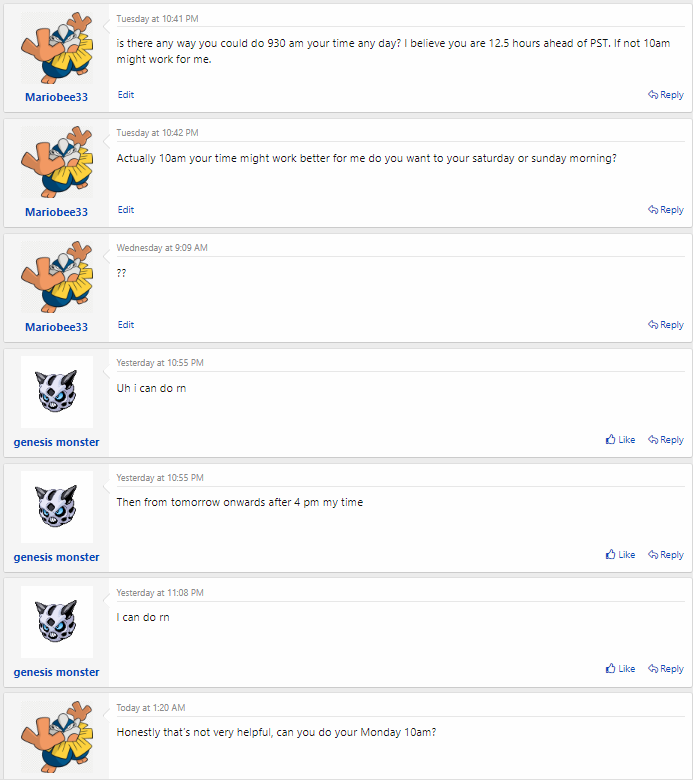
Task: Click the 'Today at 1:20 AM' timestamp
Action: click(x=151, y=708)
